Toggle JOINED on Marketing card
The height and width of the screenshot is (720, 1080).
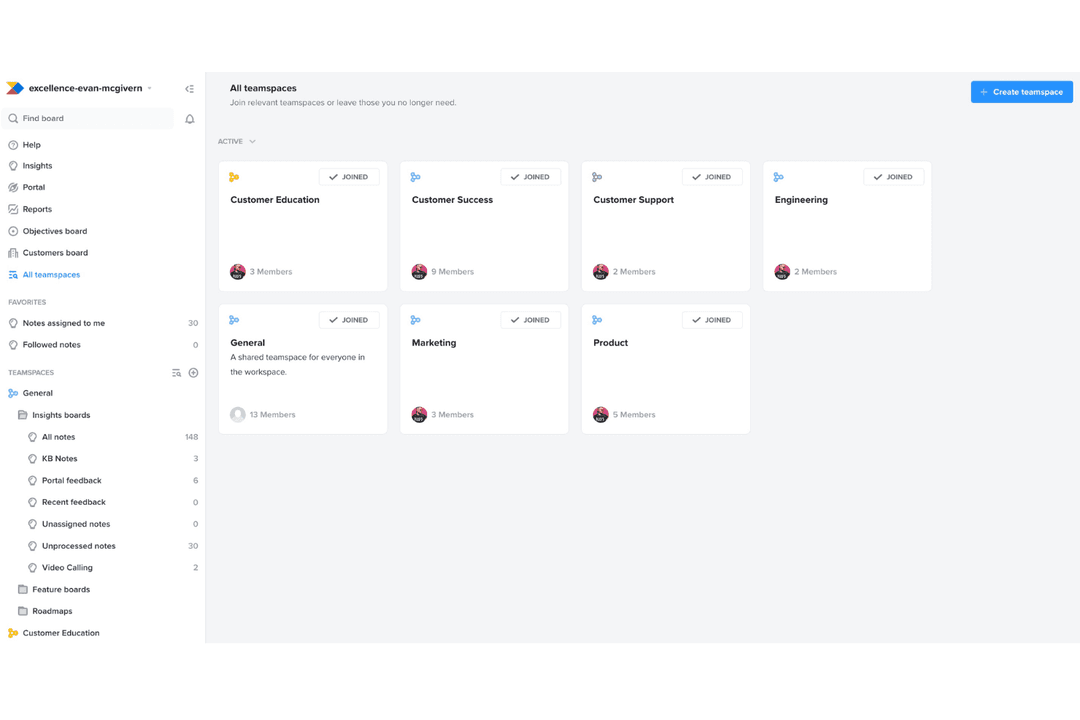click(x=530, y=320)
